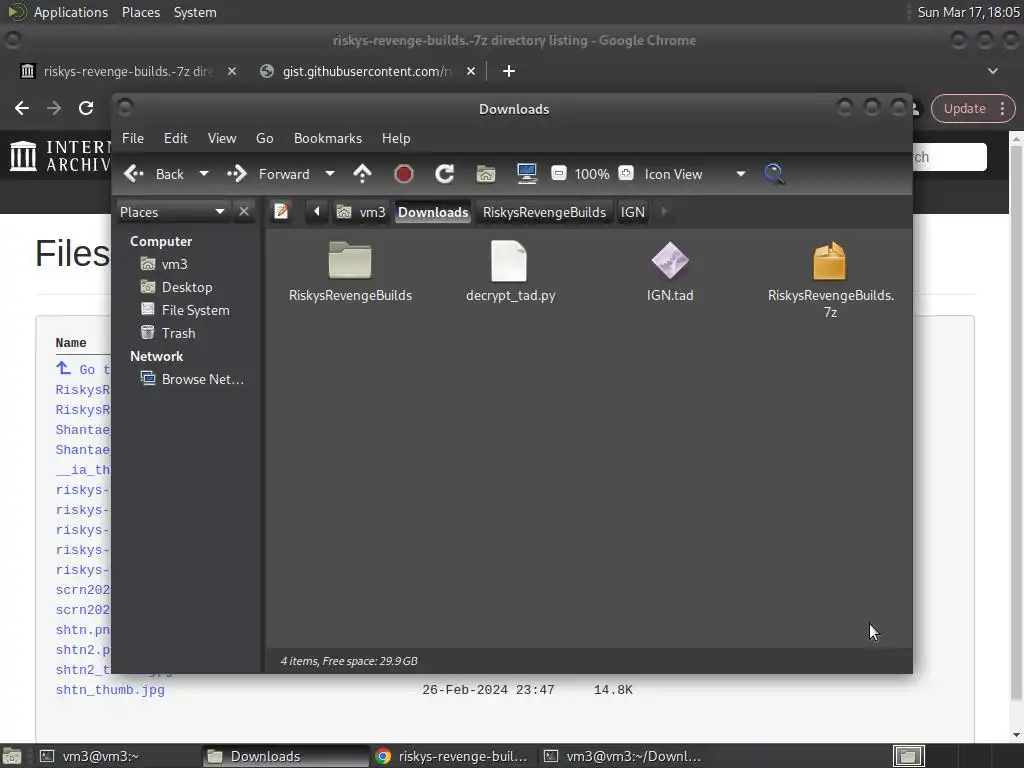This screenshot has height=768, width=1024.
Task: Click Internet Archive logo in Chrome
Action: pos(60,157)
